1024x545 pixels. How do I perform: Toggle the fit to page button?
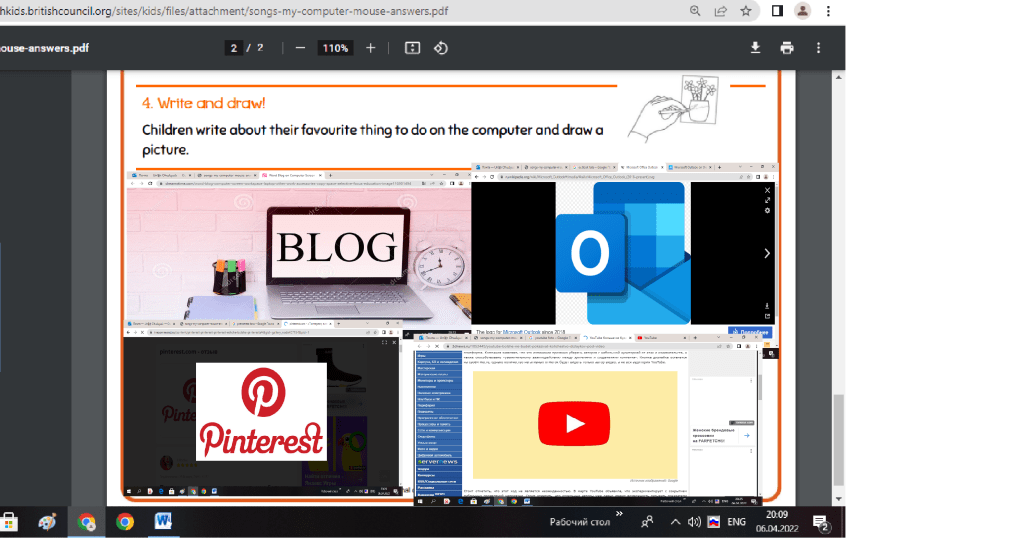411,48
